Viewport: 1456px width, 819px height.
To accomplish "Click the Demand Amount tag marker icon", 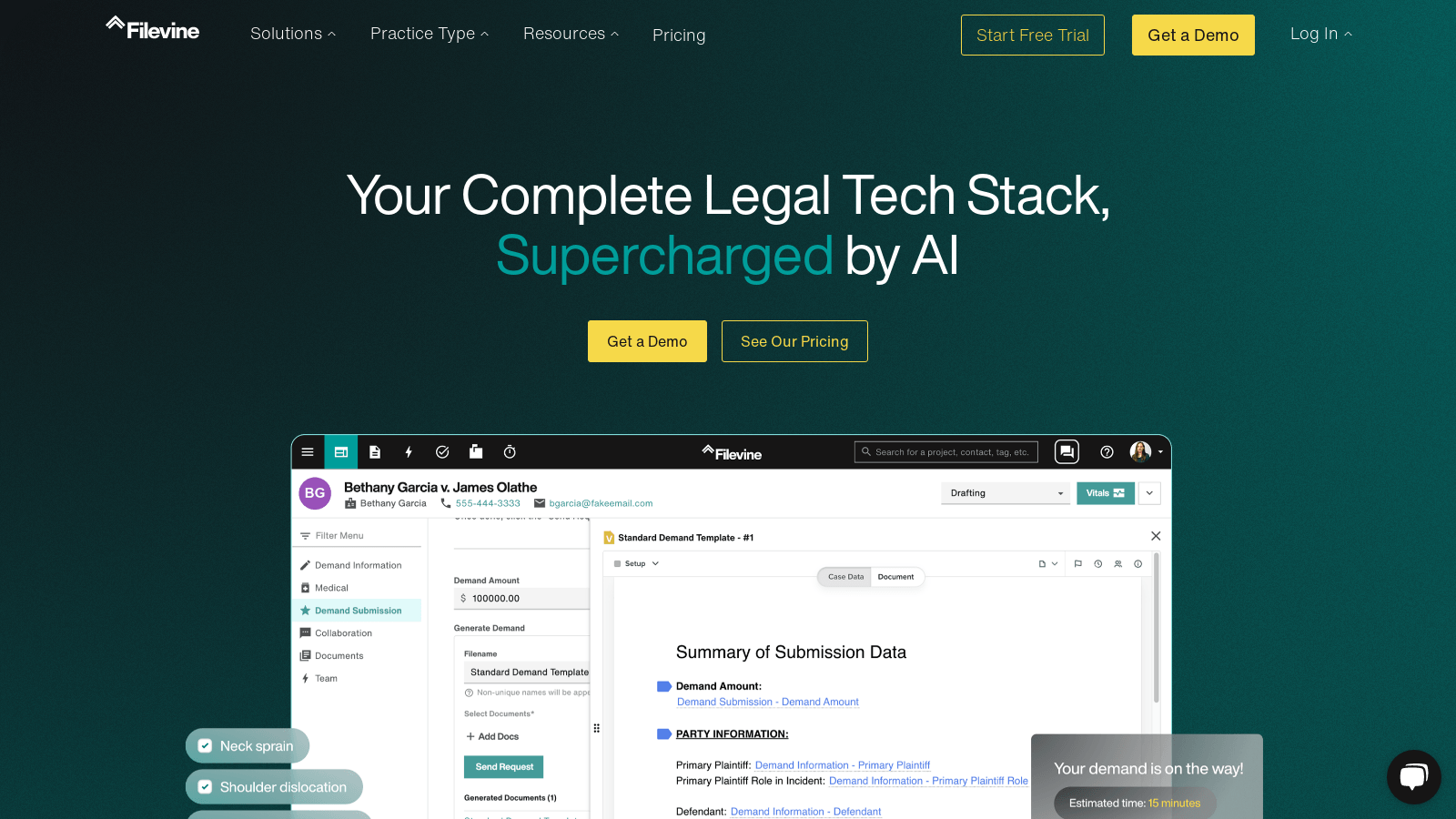I will tap(664, 686).
